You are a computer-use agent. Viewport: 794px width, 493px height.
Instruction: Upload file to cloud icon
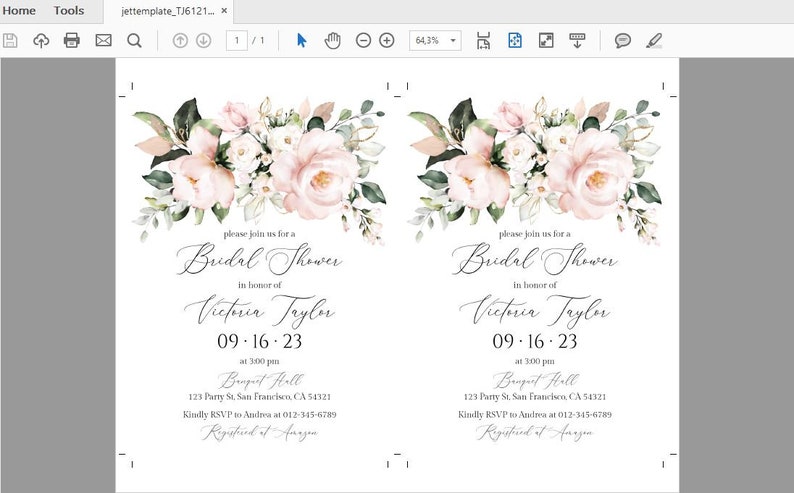click(x=41, y=40)
